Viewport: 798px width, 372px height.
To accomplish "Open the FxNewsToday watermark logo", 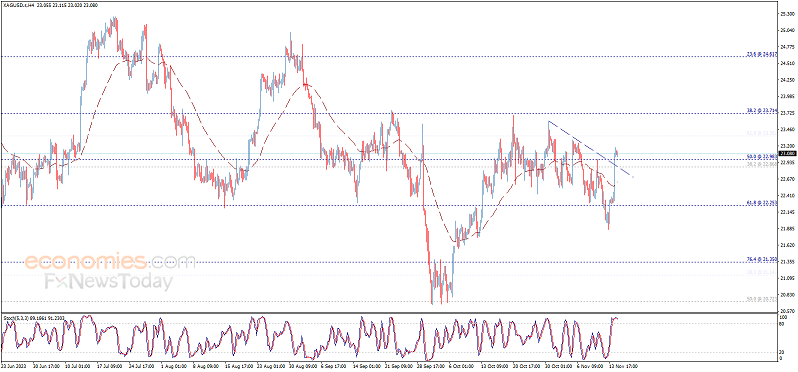I will tap(107, 281).
